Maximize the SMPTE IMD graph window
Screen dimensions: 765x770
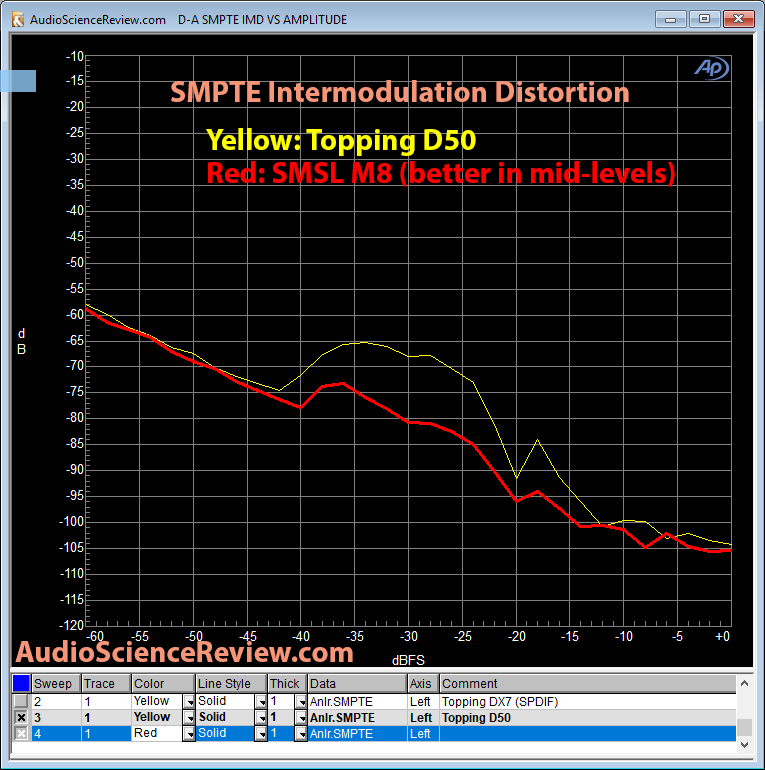[704, 19]
